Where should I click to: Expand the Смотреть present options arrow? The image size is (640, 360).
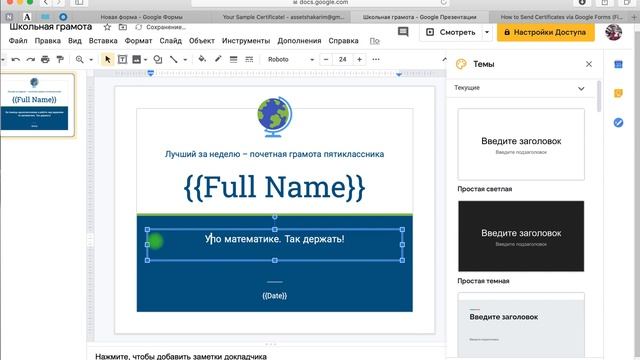[x=487, y=32]
